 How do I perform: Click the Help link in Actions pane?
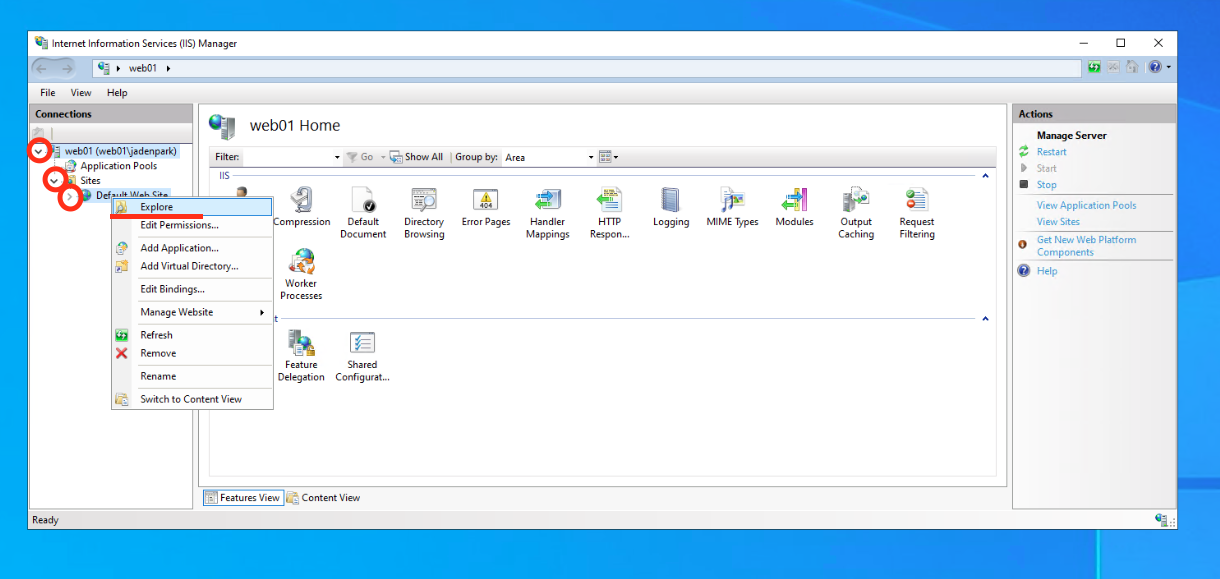1047,271
